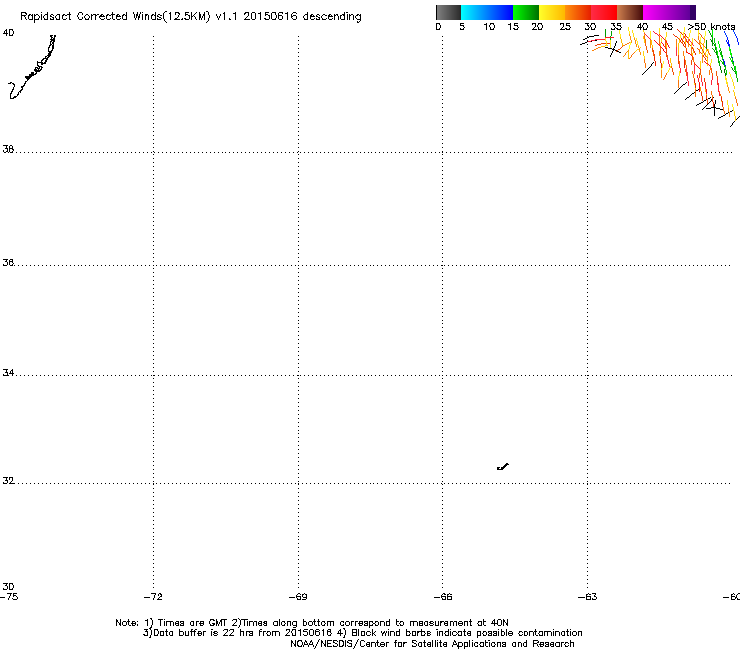Image resolution: width=740 pixels, height=650 pixels.
Task: Click the longitude label '-63'
Action: point(588,597)
